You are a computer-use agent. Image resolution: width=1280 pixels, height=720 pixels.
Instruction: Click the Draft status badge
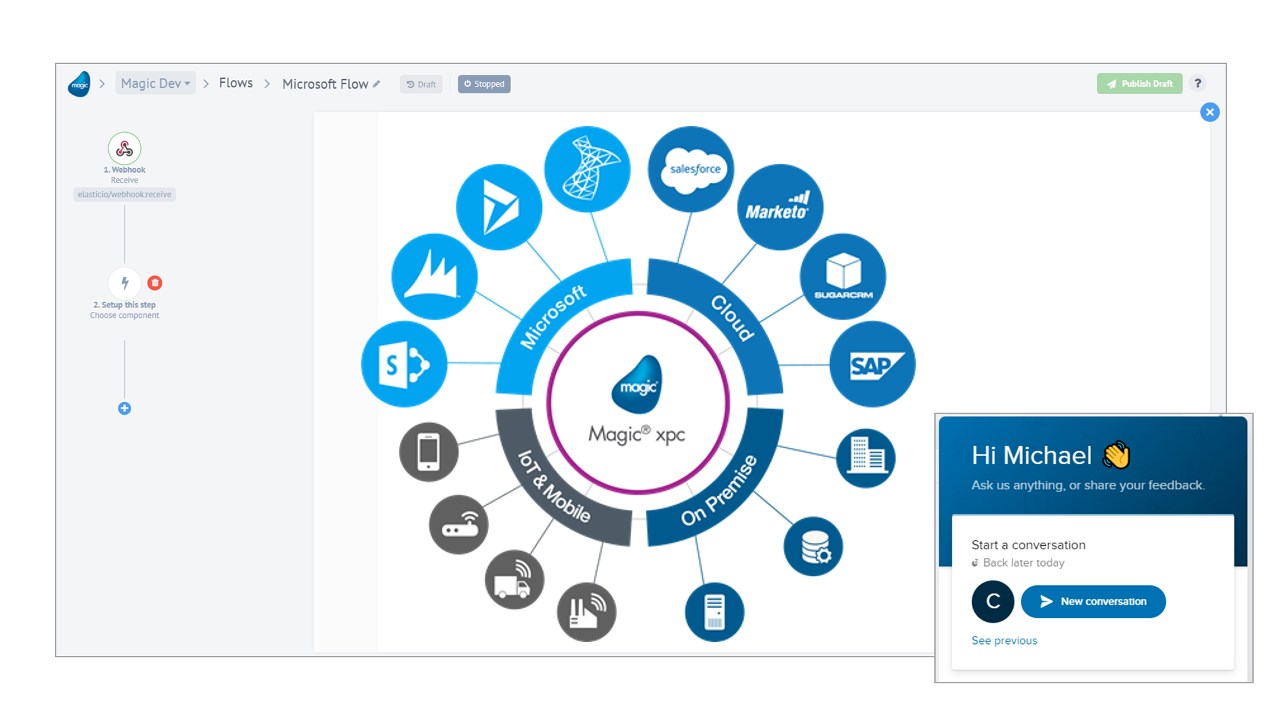(x=421, y=84)
